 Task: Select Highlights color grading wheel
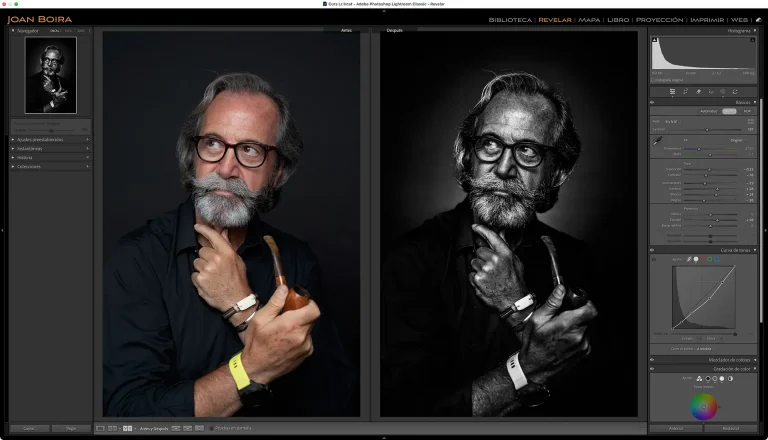pyautogui.click(x=721, y=378)
